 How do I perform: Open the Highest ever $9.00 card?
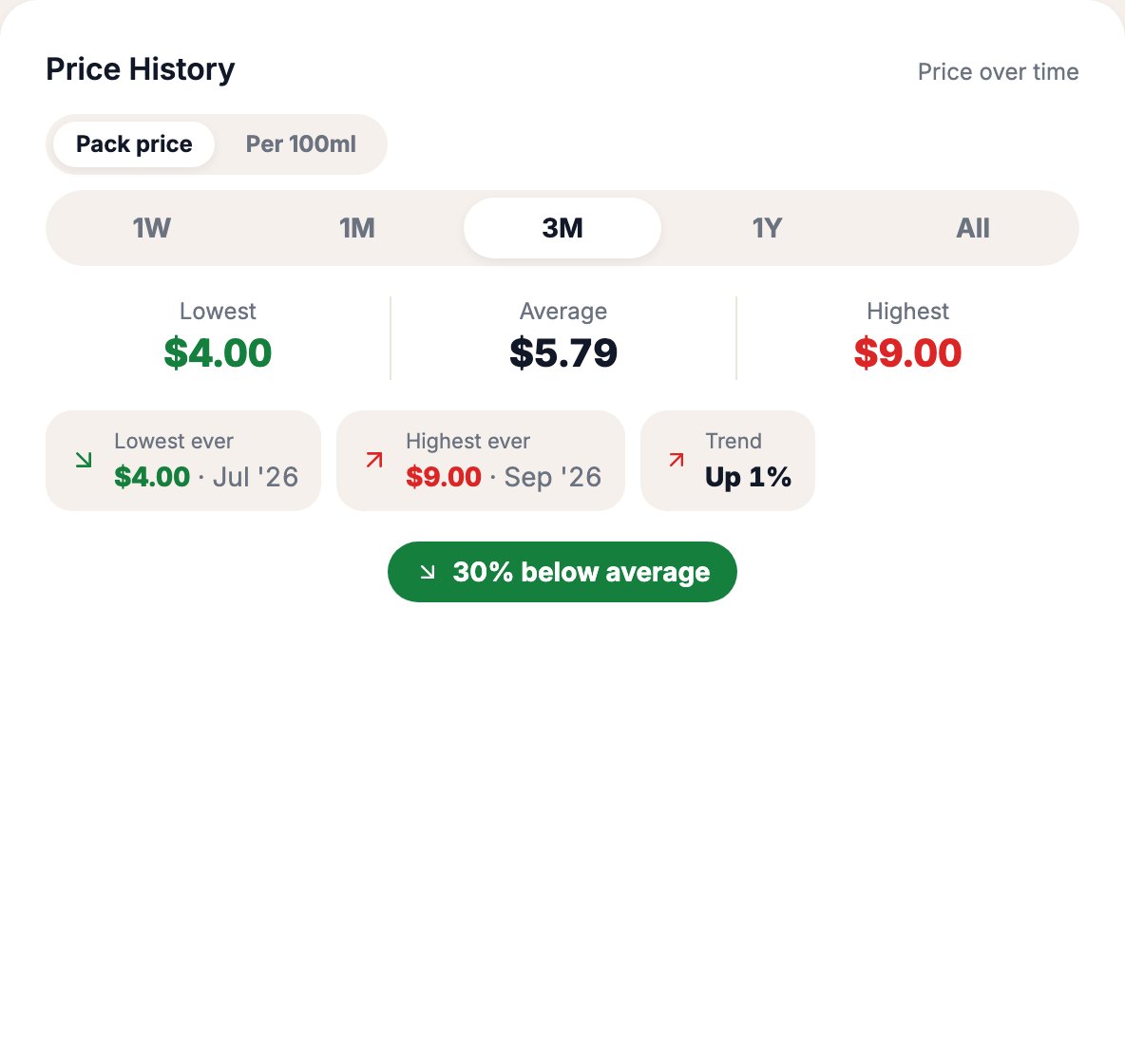tap(481, 461)
